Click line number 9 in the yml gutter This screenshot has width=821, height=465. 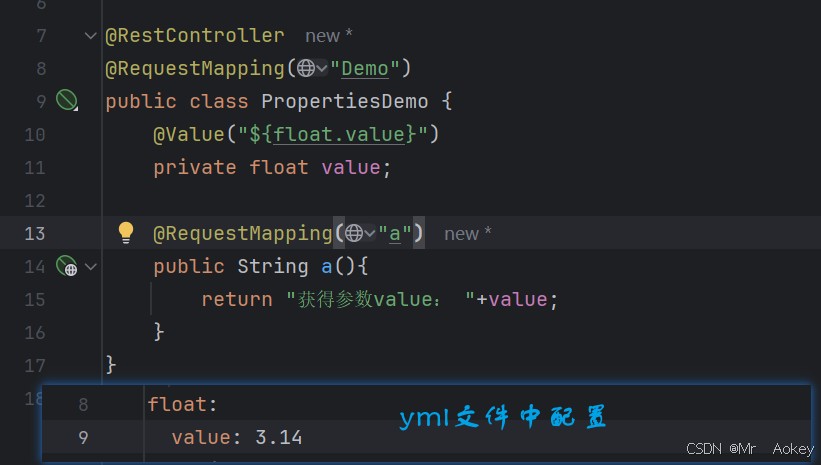[x=83, y=437]
